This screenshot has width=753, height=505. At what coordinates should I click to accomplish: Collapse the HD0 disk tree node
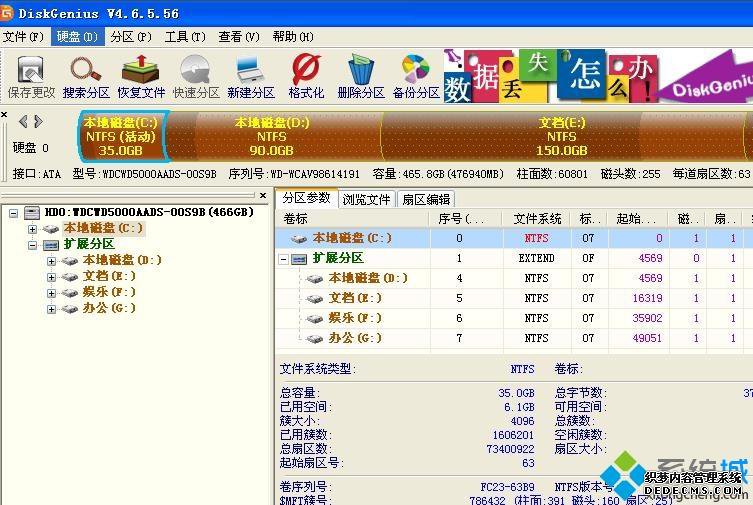tap(13, 213)
